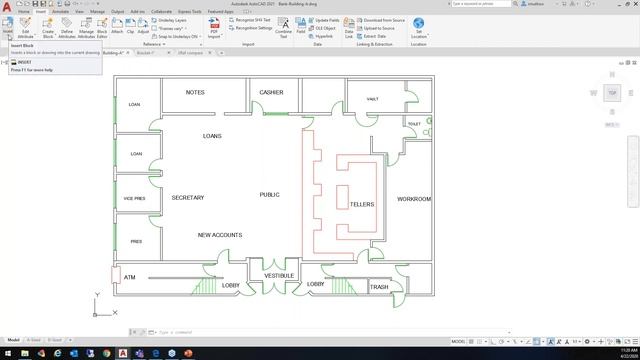The width and height of the screenshot is (640, 360).
Task: Toggle Clean Screen icon in status bar
Action: 627,341
